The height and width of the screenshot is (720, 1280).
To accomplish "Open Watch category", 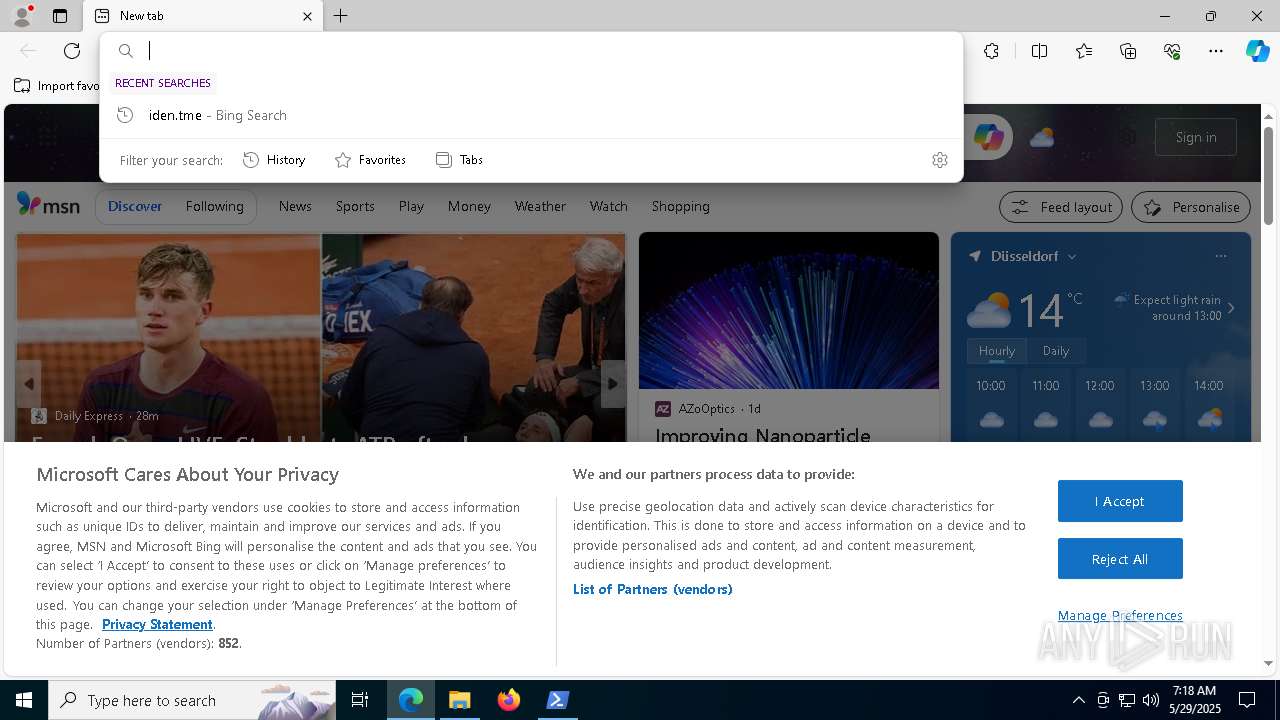I will click(x=608, y=206).
